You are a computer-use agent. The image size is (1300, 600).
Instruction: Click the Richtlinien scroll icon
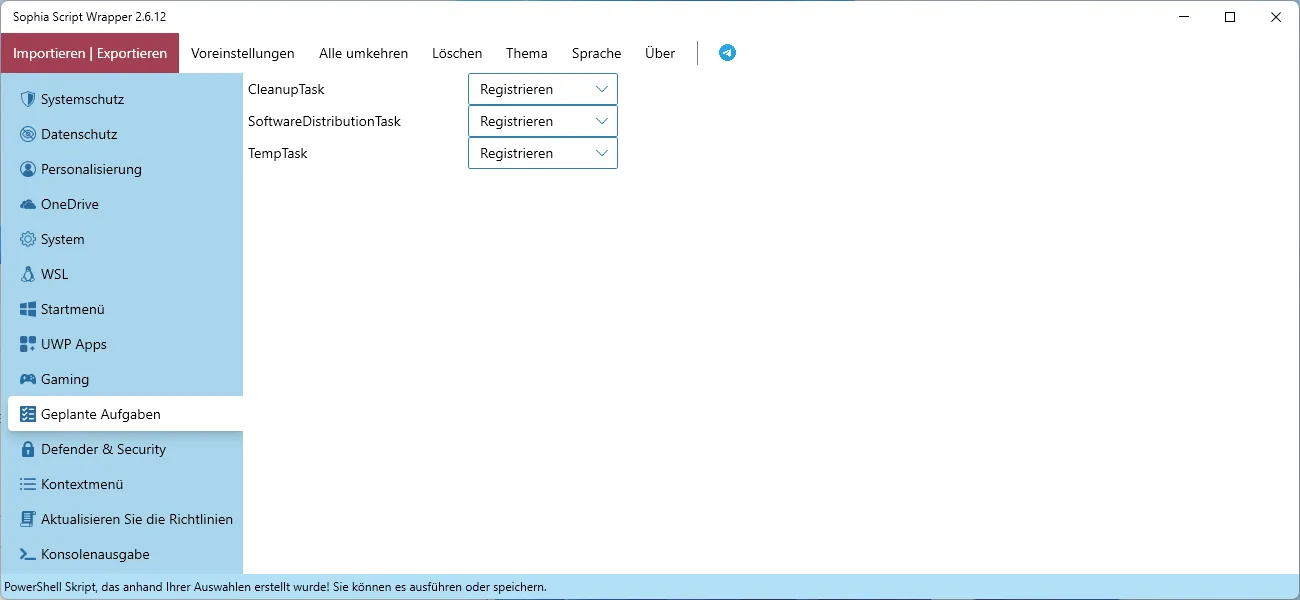(28, 519)
